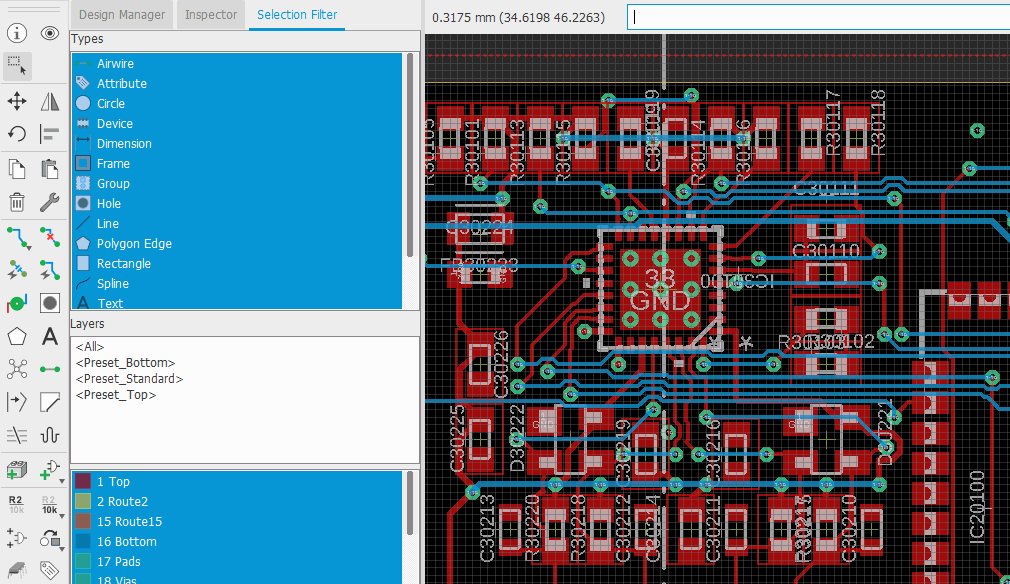Screen dimensions: 1010x584
Task: Expand the R2 10k value tool dropdown
Action: click(62, 516)
